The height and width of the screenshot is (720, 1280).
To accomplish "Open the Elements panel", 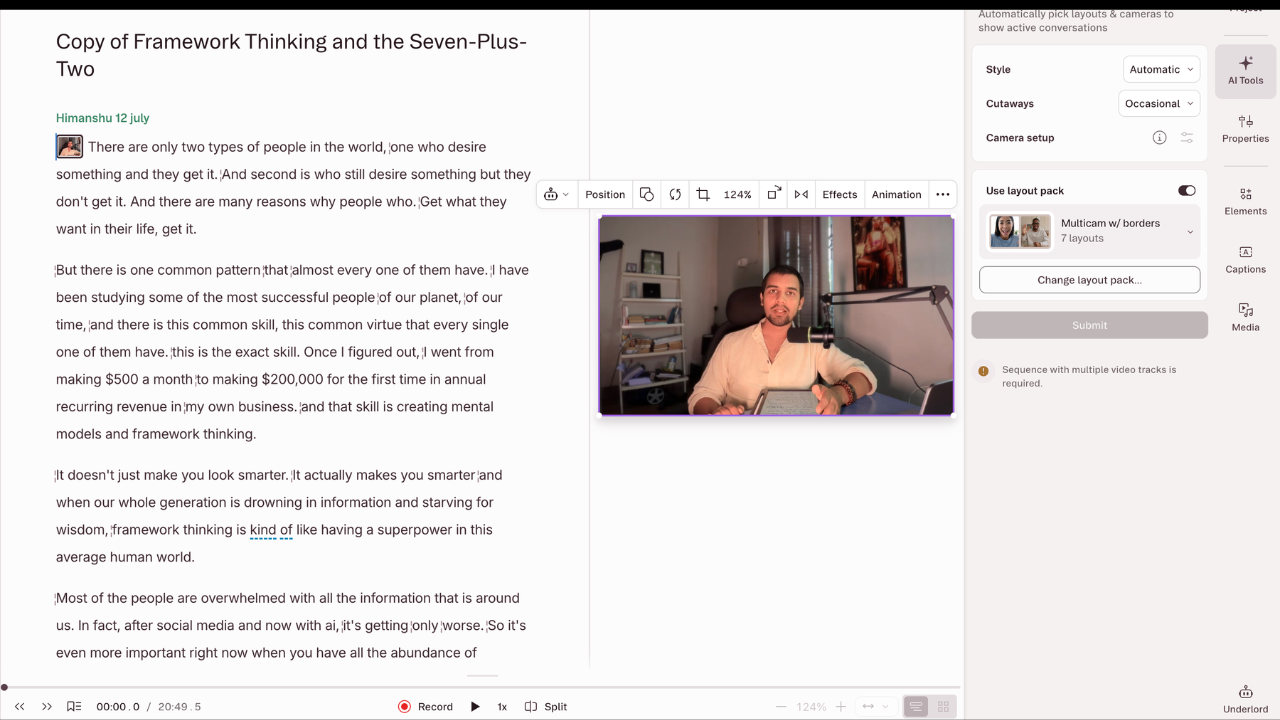I will pos(1245,201).
